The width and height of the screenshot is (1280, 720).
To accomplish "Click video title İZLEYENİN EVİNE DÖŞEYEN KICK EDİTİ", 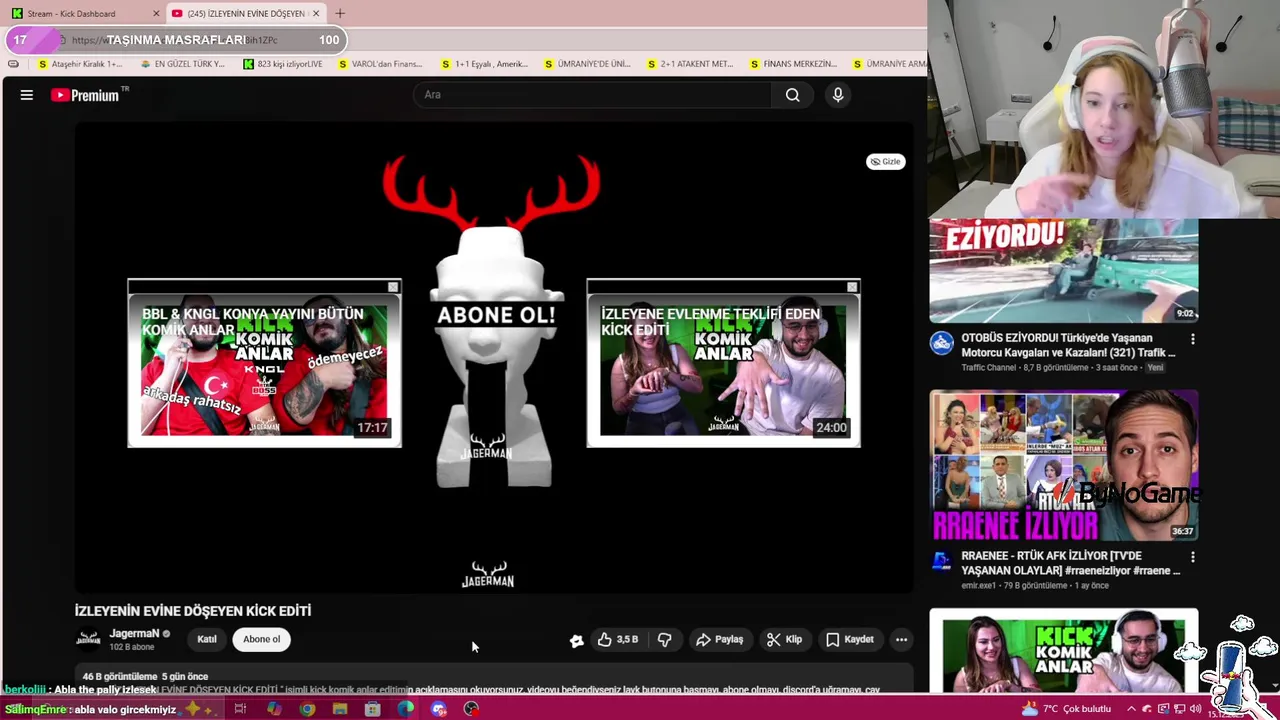I will [193, 610].
